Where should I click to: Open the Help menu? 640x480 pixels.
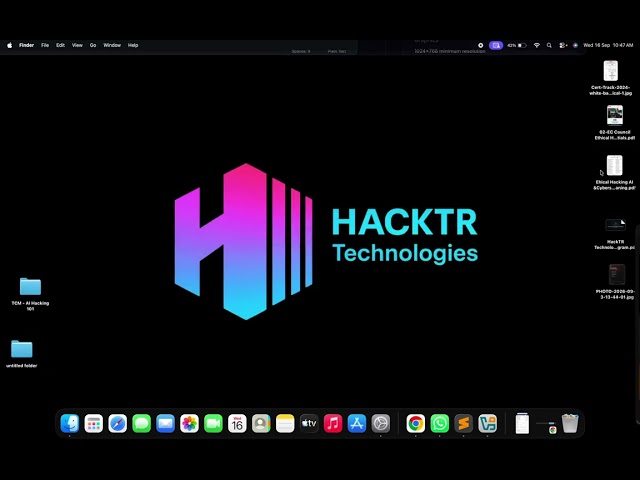coord(133,45)
